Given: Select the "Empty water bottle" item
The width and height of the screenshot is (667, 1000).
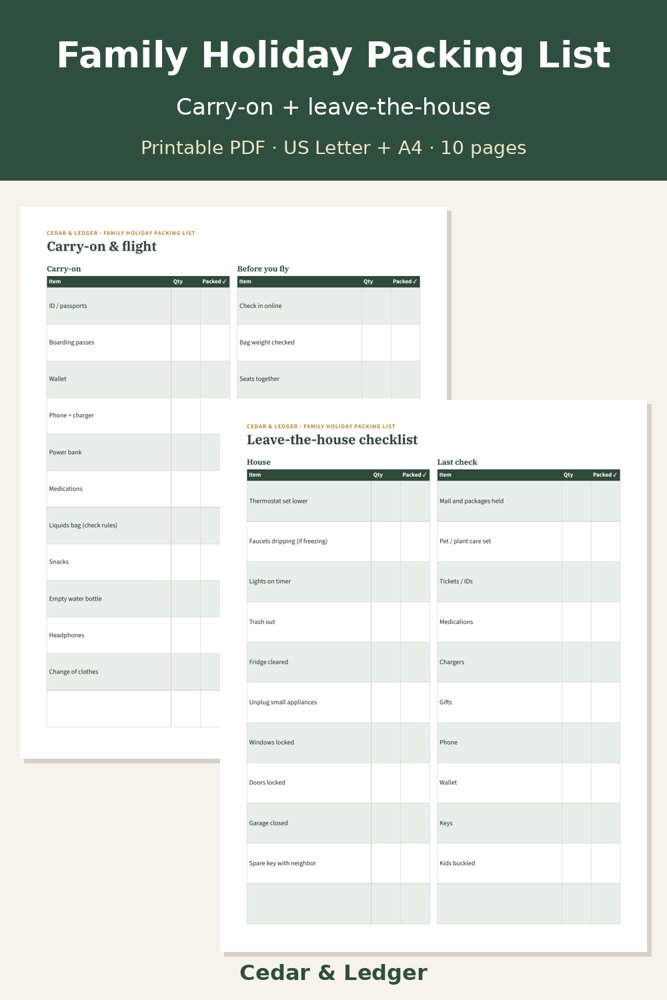Looking at the screenshot, I should [x=75, y=599].
